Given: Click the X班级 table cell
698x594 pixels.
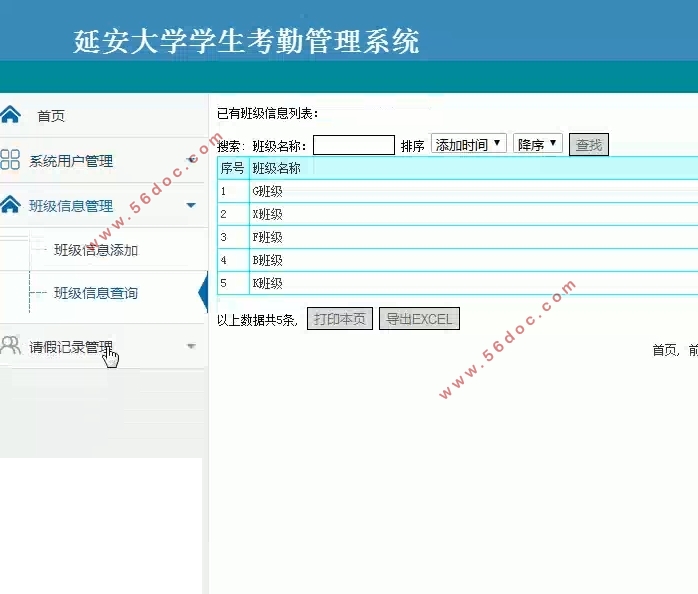Looking at the screenshot, I should [x=474, y=215].
